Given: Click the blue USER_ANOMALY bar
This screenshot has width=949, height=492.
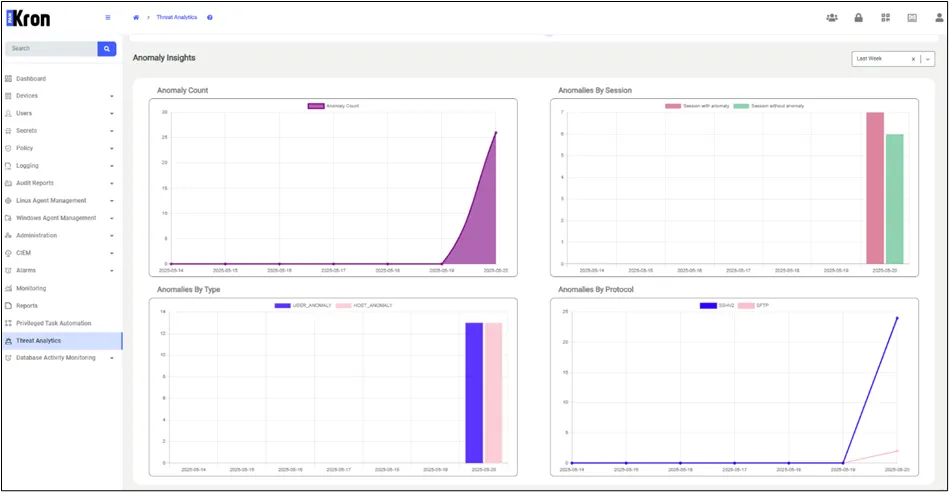Looking at the screenshot, I should [474, 393].
